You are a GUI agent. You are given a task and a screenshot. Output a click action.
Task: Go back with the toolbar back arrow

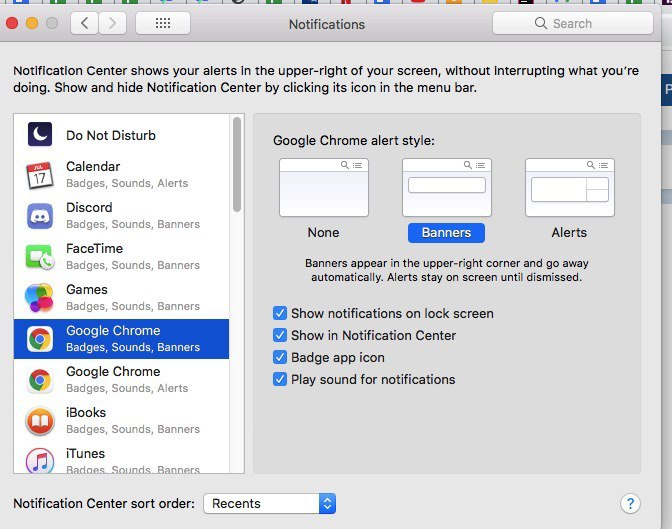pos(84,23)
